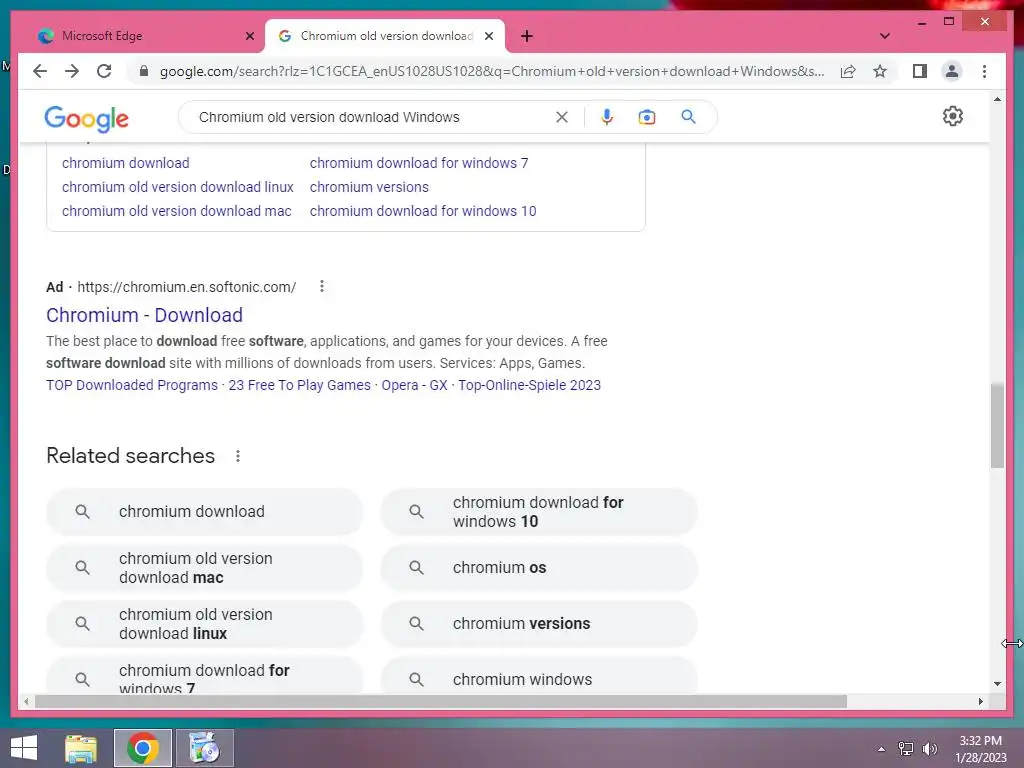The height and width of the screenshot is (768, 1024).
Task: Select related search 'chromium os'
Action: point(539,568)
